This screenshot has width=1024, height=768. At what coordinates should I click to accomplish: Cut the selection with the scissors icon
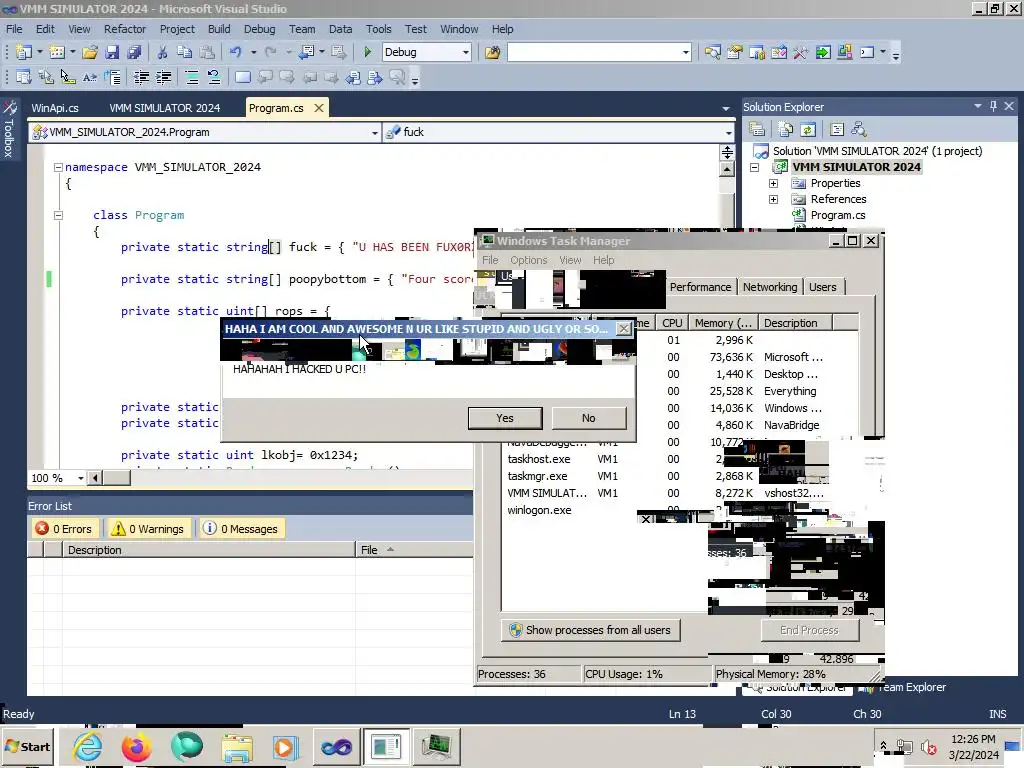coord(162,52)
